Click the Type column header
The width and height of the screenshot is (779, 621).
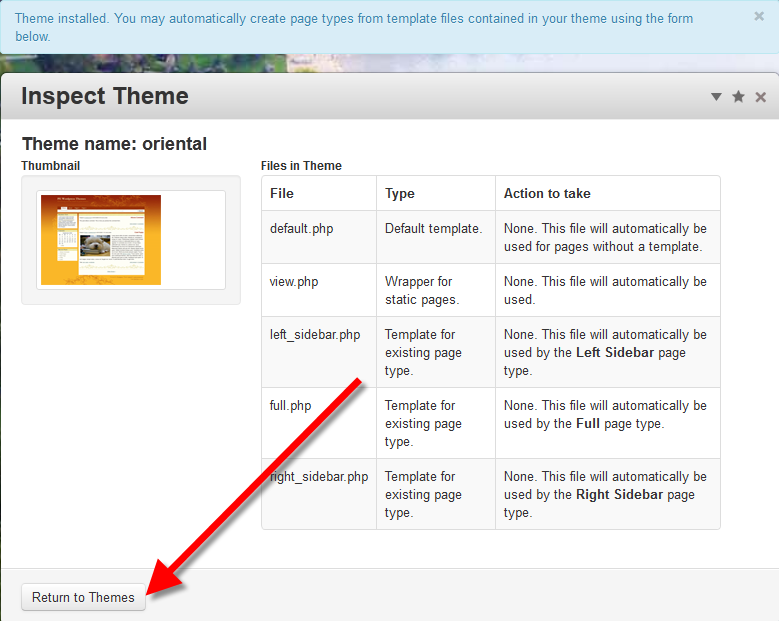[x=399, y=193]
